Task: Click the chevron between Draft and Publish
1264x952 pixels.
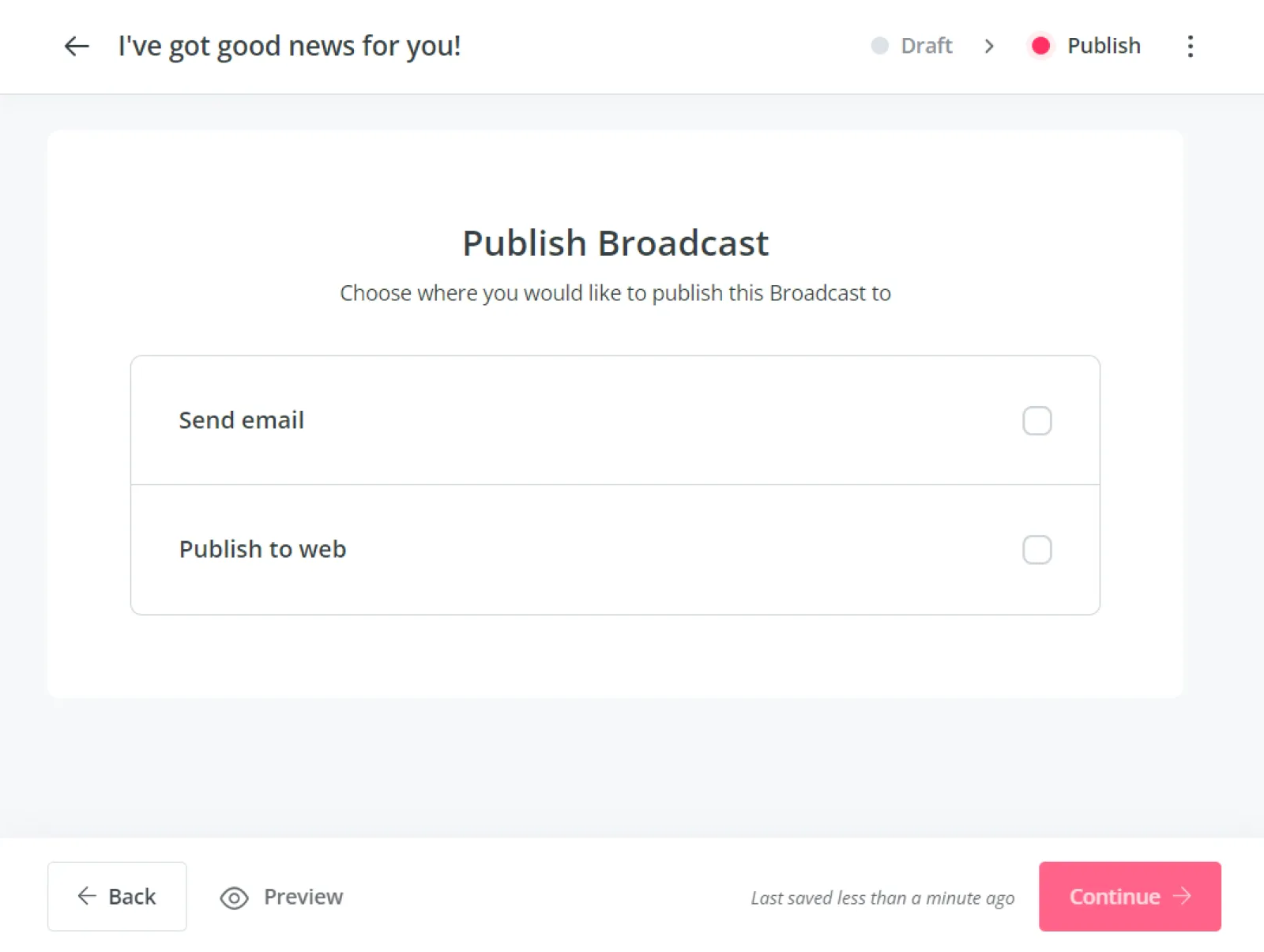Action: pyautogui.click(x=989, y=46)
